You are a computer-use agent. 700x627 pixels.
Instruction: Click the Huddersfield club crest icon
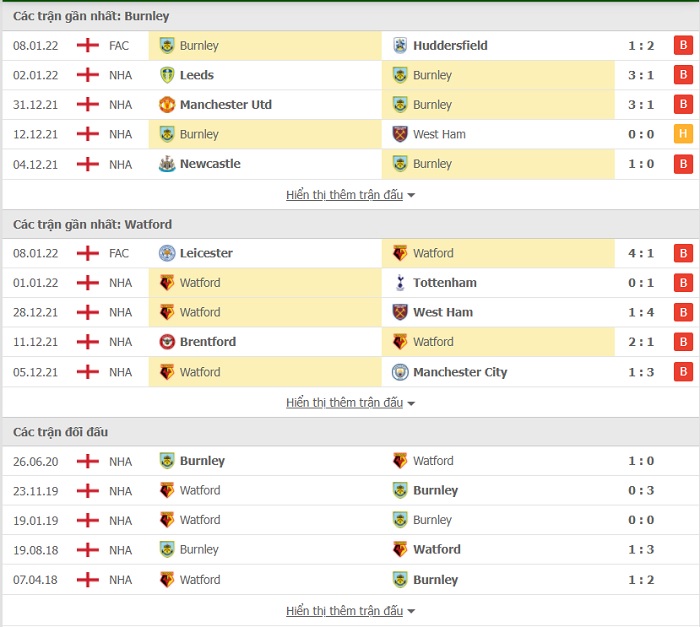[x=400, y=46]
